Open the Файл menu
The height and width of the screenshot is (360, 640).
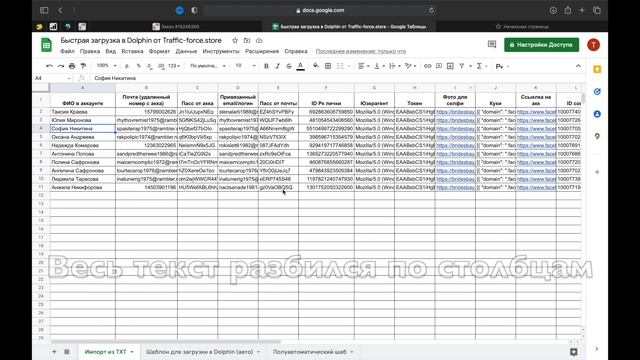point(67,51)
